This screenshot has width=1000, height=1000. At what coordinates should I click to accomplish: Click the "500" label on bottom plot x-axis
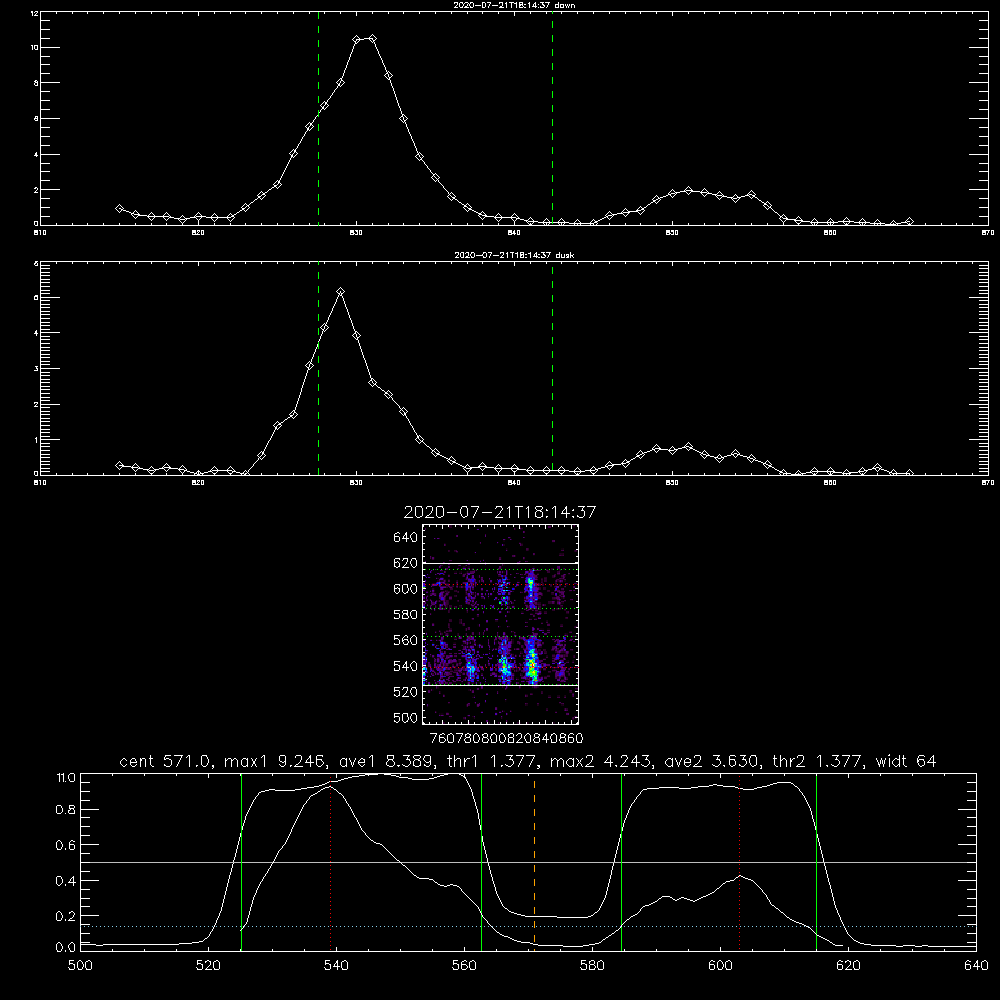pyautogui.click(x=80, y=966)
